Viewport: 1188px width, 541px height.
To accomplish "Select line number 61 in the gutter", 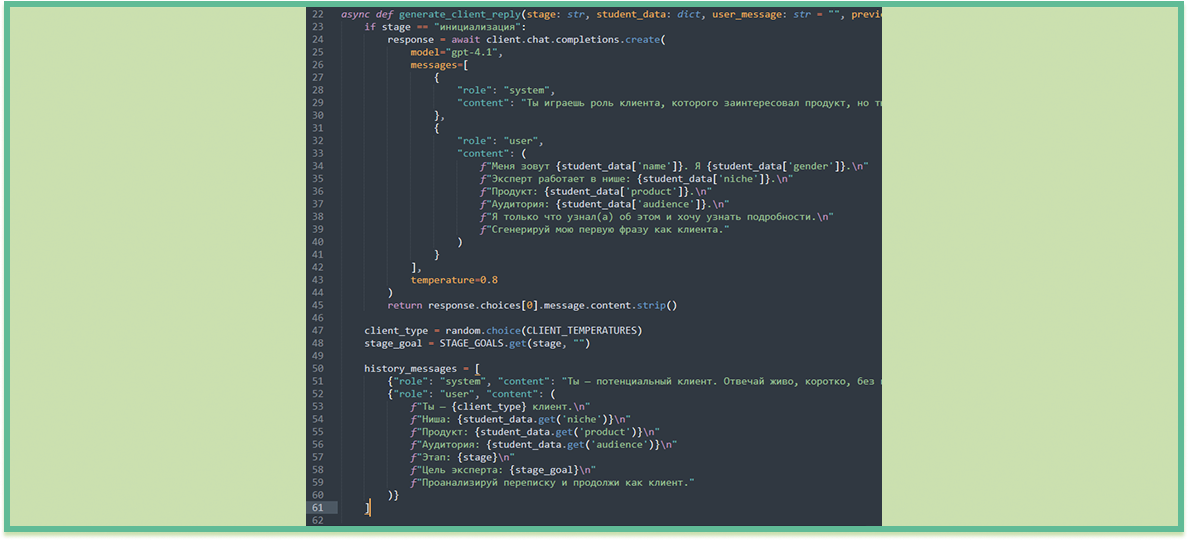I will point(317,508).
